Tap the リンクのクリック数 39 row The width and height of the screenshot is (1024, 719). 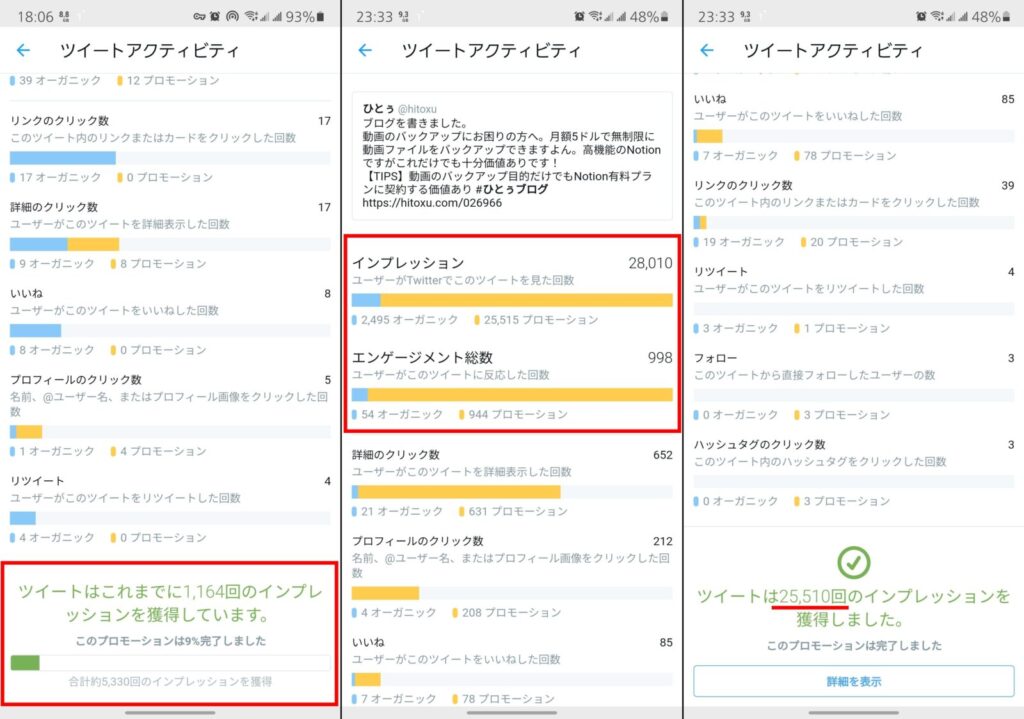(x=854, y=214)
